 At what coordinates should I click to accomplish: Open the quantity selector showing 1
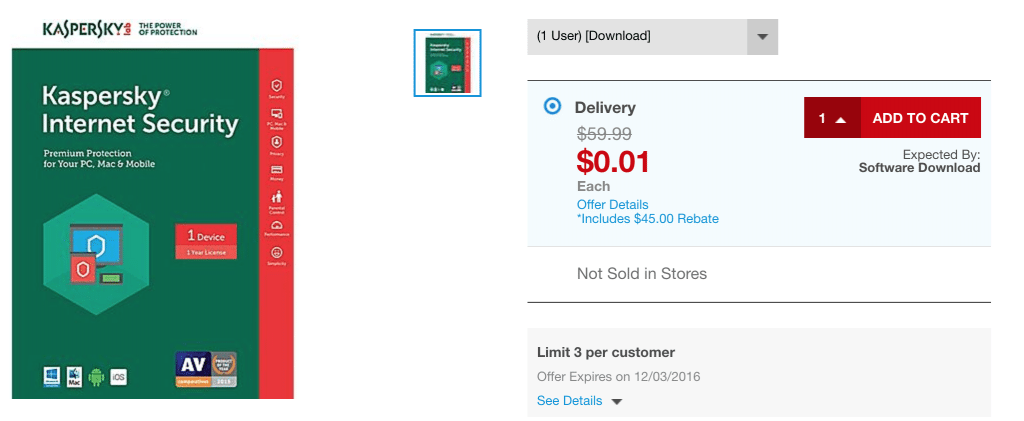832,118
